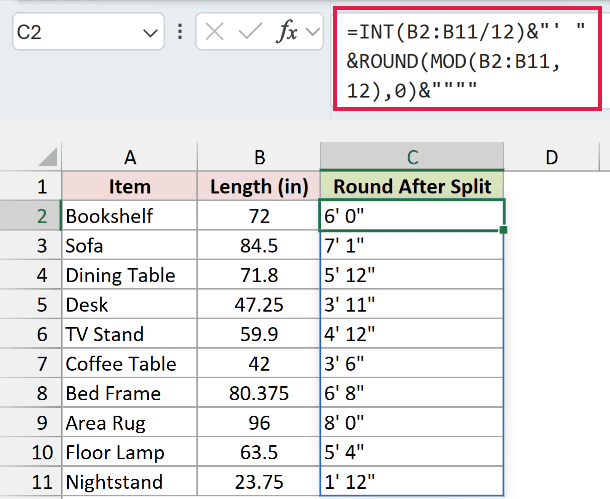This screenshot has width=610, height=499.
Task: Select row 4 header
Action: (31, 275)
